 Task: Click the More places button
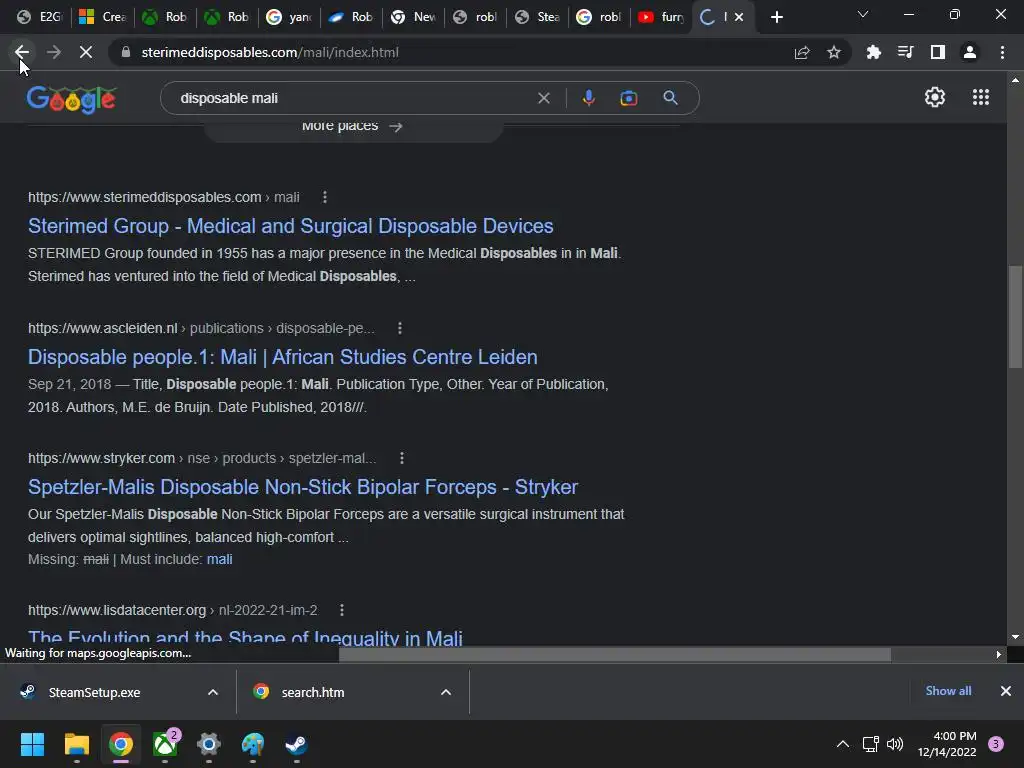tap(353, 127)
